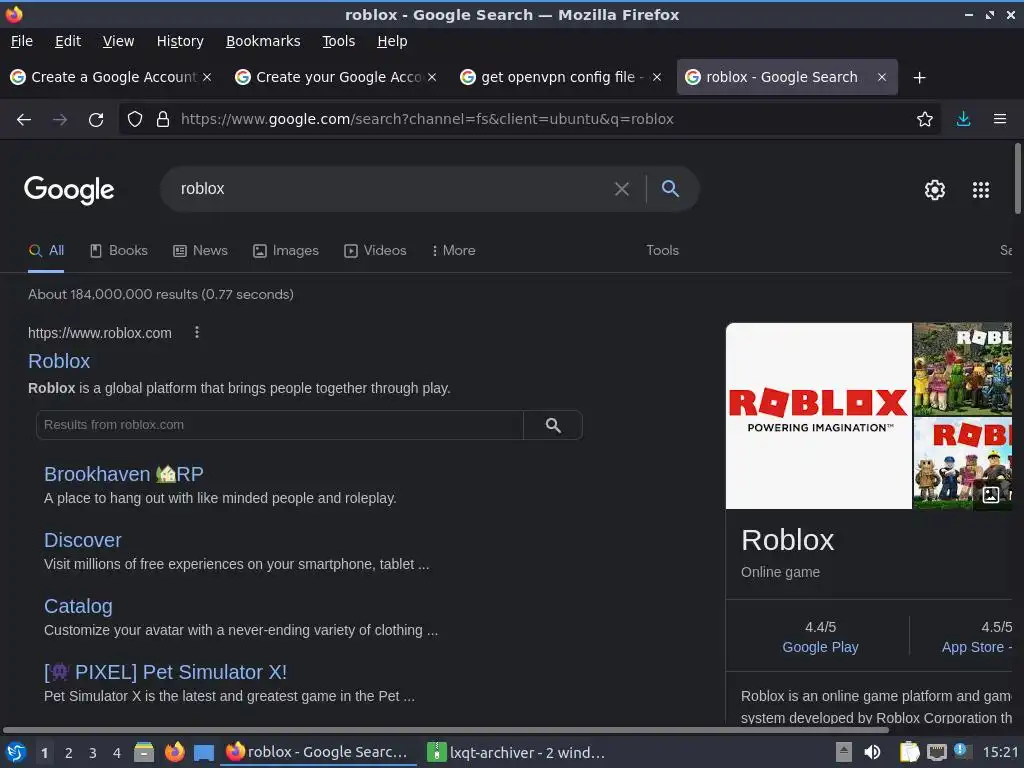This screenshot has width=1024, height=768.
Task: Click the Google logo
Action: pyautogui.click(x=69, y=190)
